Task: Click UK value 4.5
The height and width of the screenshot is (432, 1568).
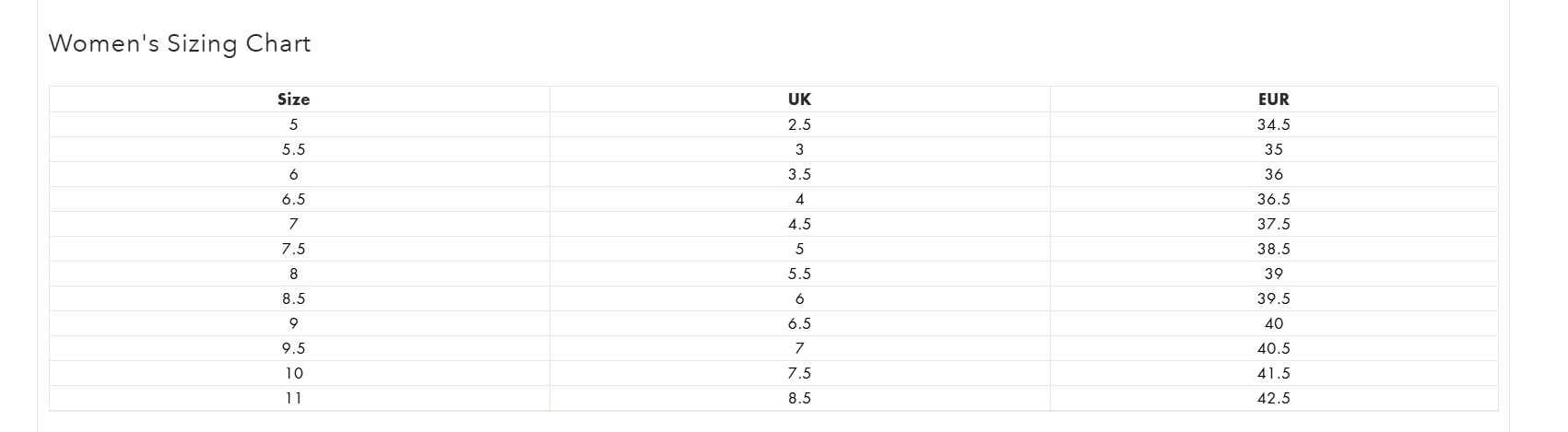Action: click(x=799, y=224)
